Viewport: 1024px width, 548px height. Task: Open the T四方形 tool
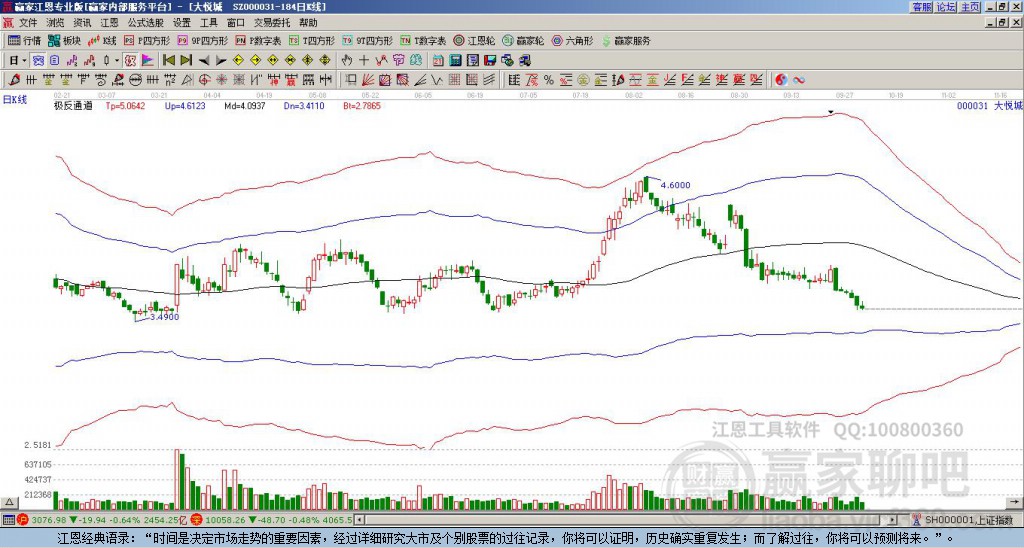pyautogui.click(x=312, y=40)
